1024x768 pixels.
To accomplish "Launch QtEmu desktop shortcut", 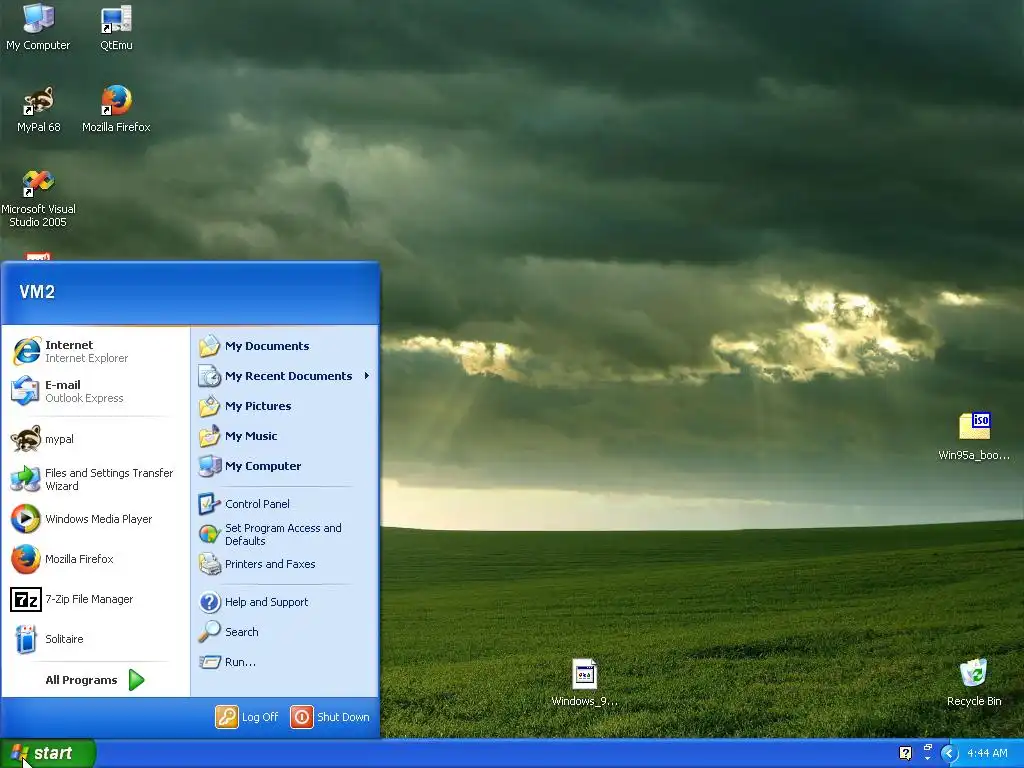I will click(x=116, y=27).
